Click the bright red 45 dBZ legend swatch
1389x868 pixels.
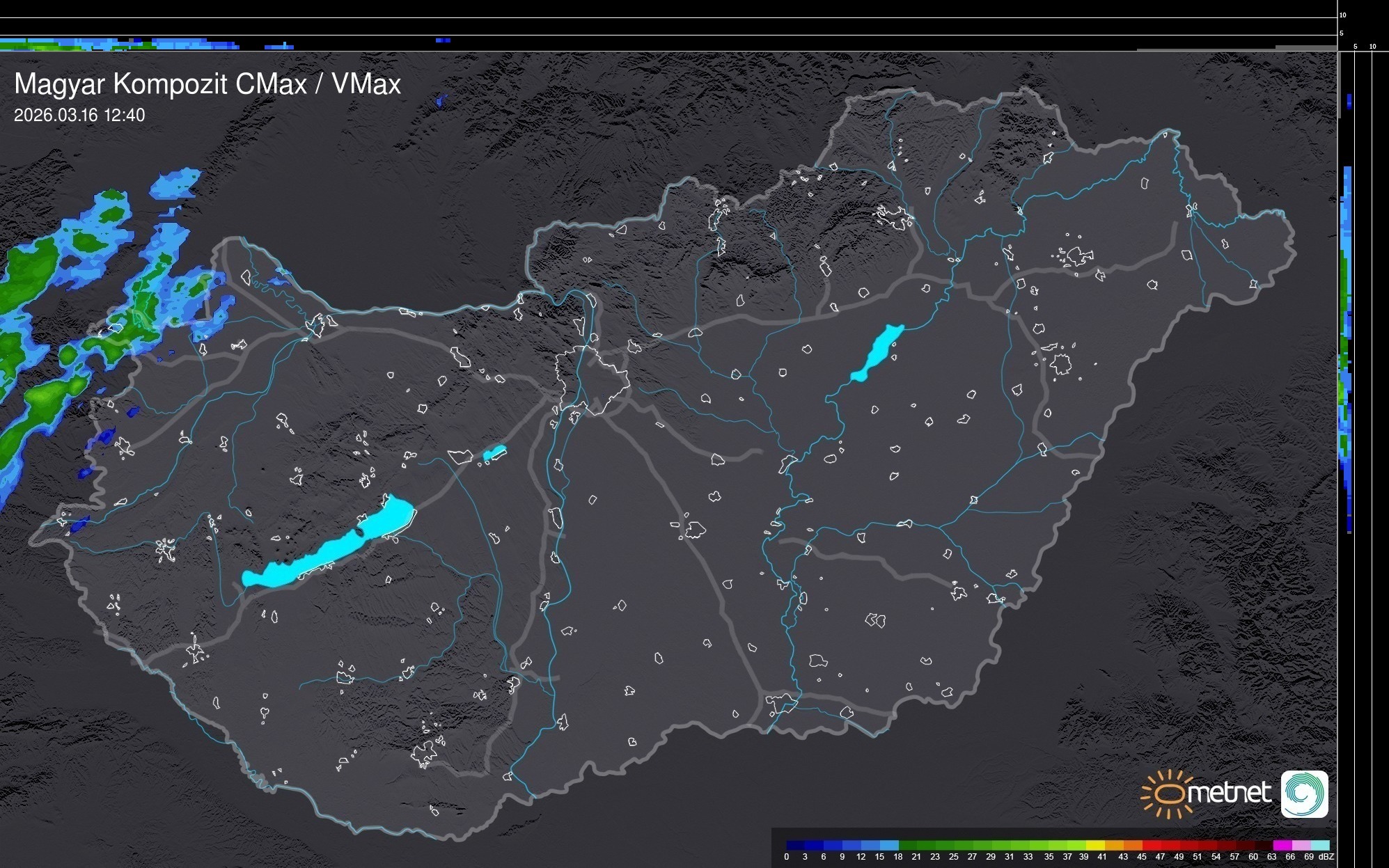click(x=1150, y=845)
